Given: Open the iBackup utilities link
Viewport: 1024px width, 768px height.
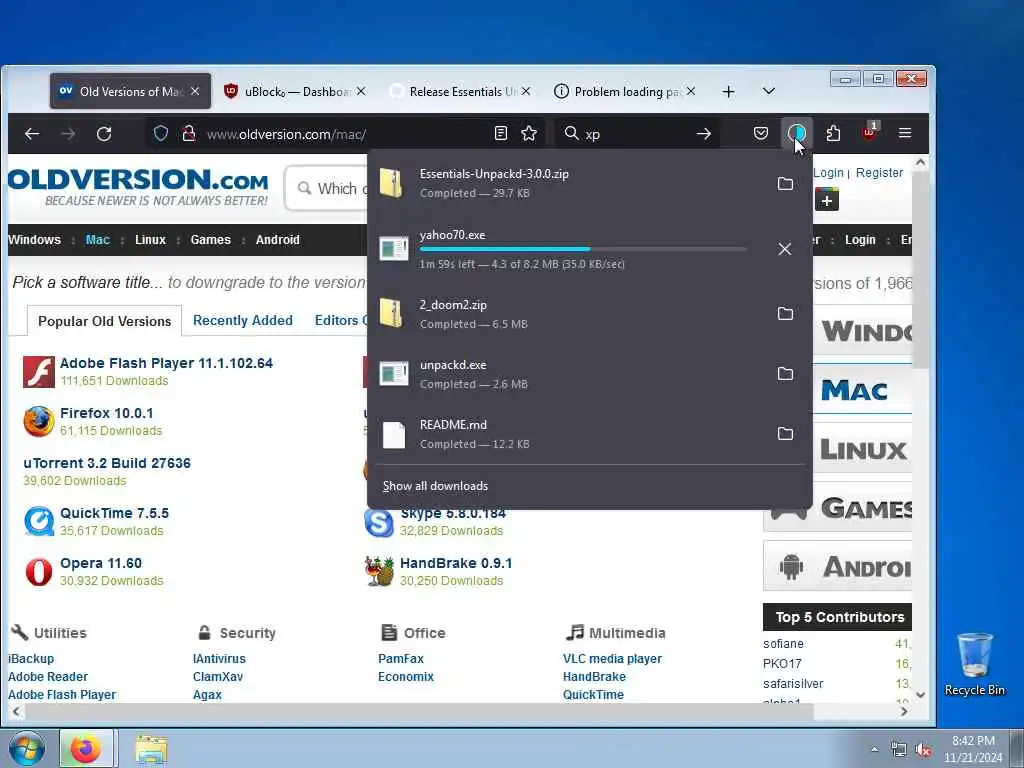Looking at the screenshot, I should [31, 659].
